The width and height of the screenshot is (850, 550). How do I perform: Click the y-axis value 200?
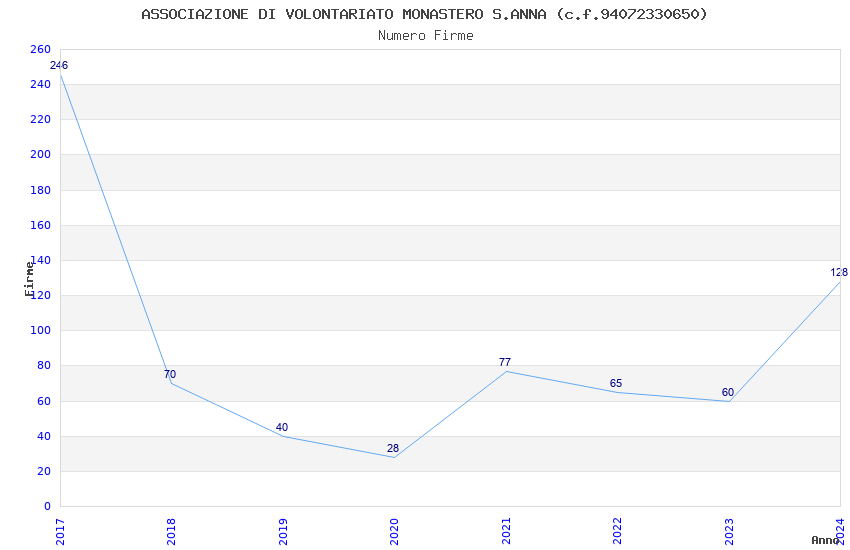coord(41,154)
